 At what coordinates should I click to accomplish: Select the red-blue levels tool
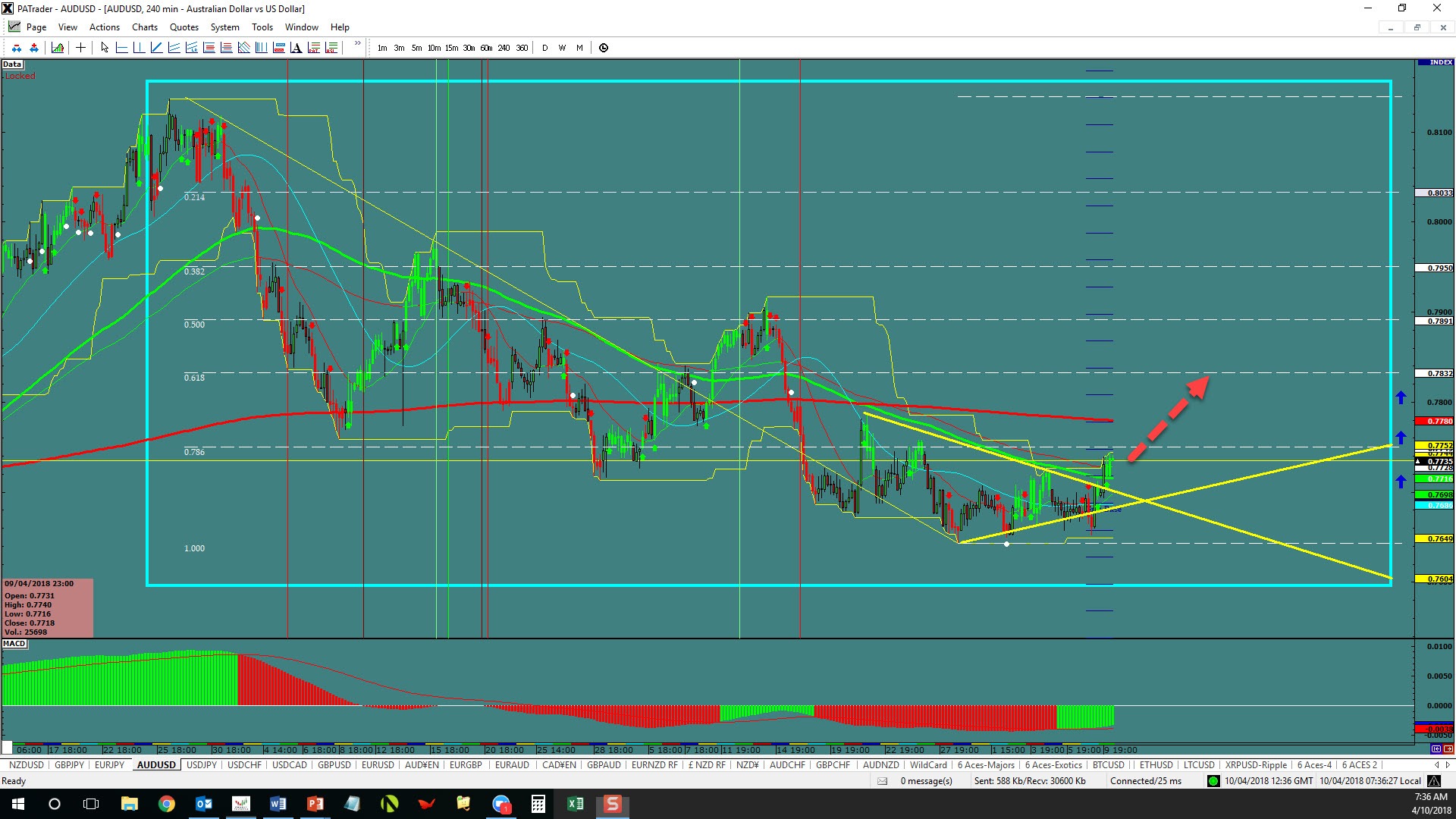click(278, 48)
